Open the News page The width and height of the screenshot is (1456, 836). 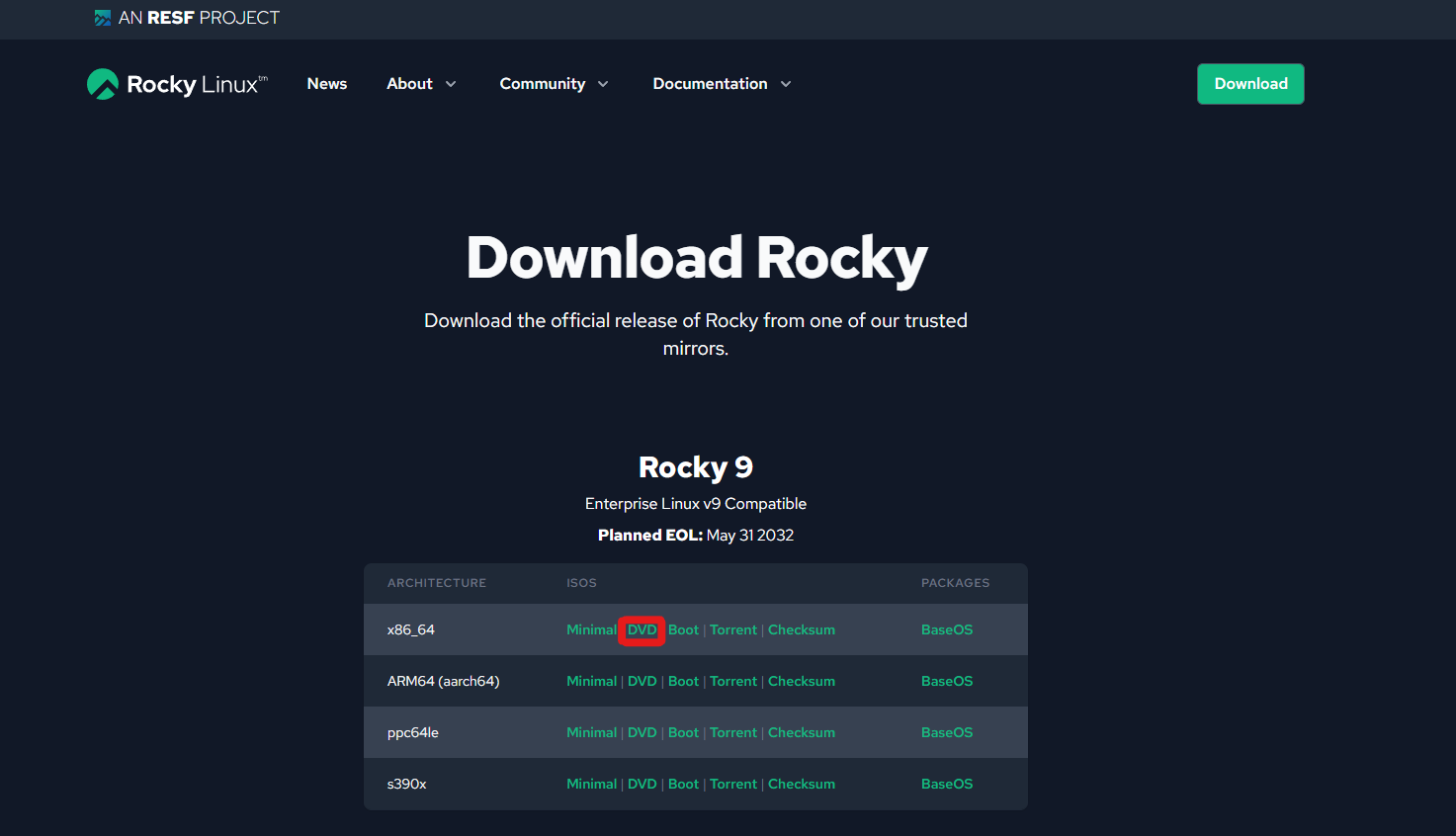pyautogui.click(x=327, y=84)
